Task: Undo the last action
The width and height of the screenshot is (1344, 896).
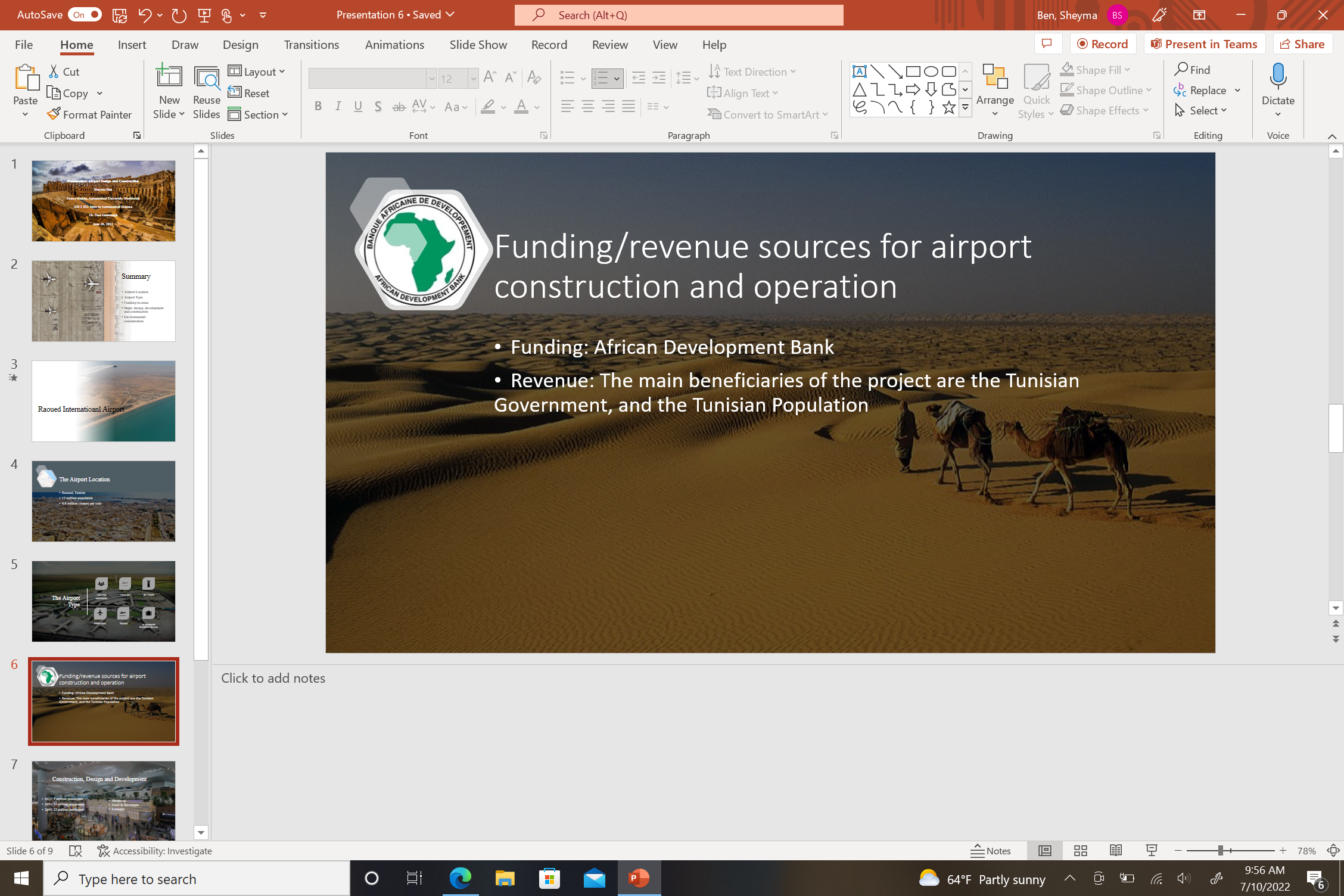Action: (145, 15)
